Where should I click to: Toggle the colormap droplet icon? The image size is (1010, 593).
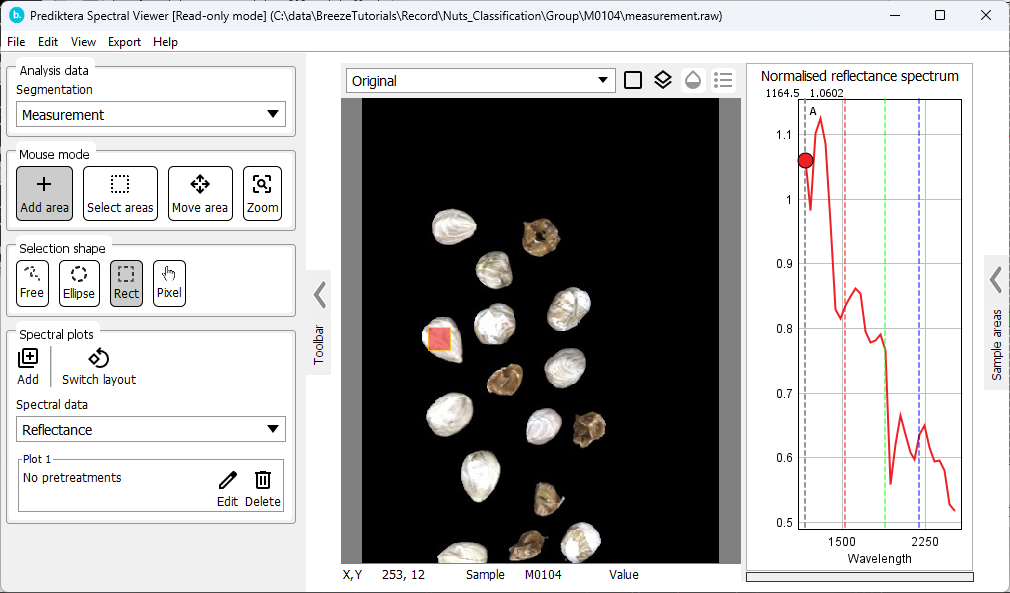click(693, 80)
